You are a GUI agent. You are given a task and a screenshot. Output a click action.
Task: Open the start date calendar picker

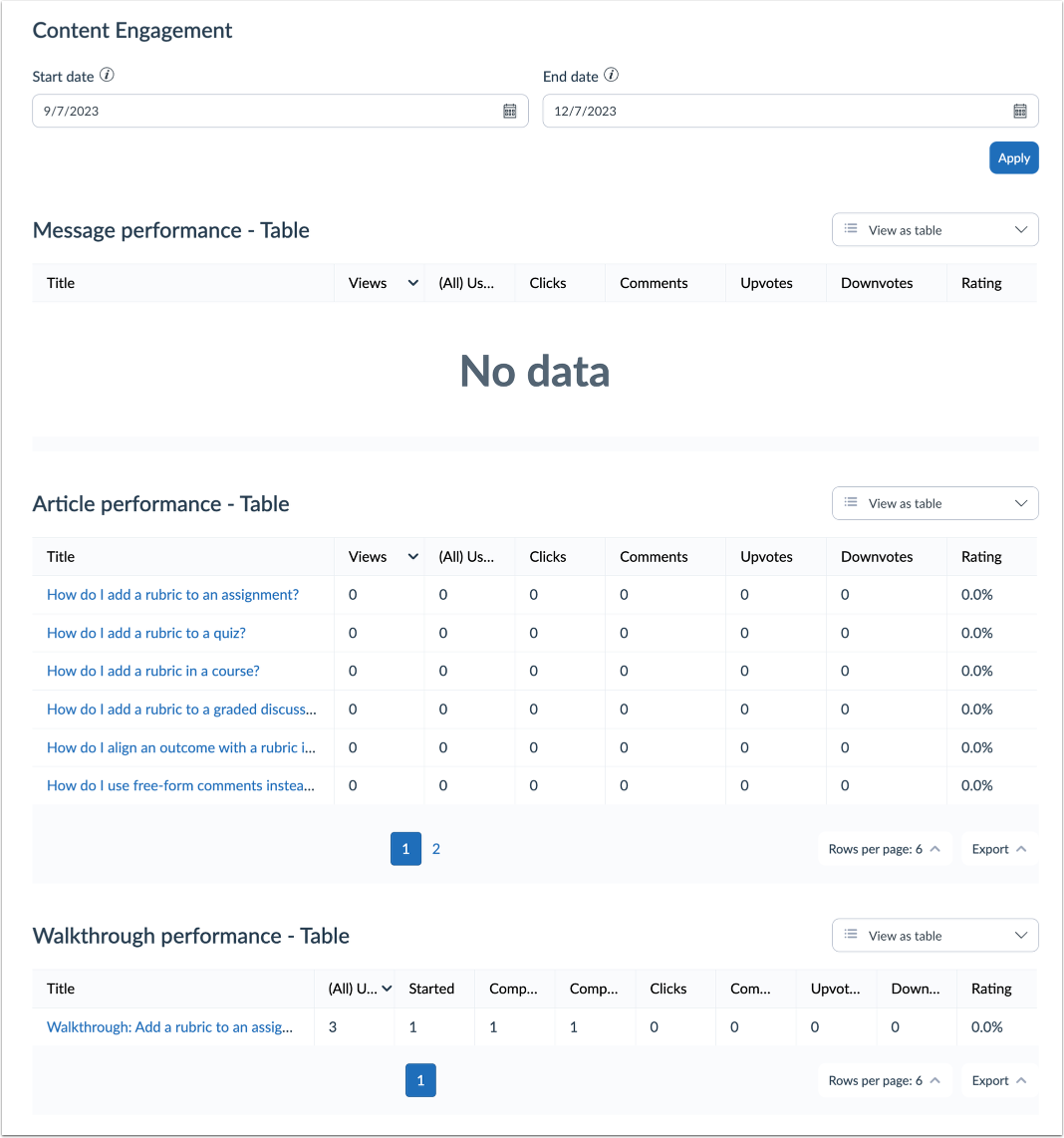point(510,111)
